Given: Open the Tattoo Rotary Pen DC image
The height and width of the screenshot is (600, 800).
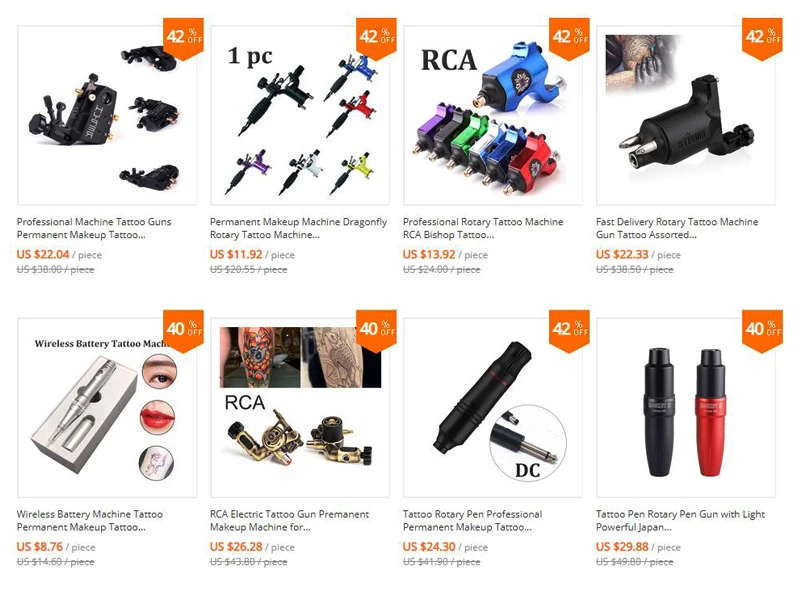Looking at the screenshot, I should tap(493, 408).
